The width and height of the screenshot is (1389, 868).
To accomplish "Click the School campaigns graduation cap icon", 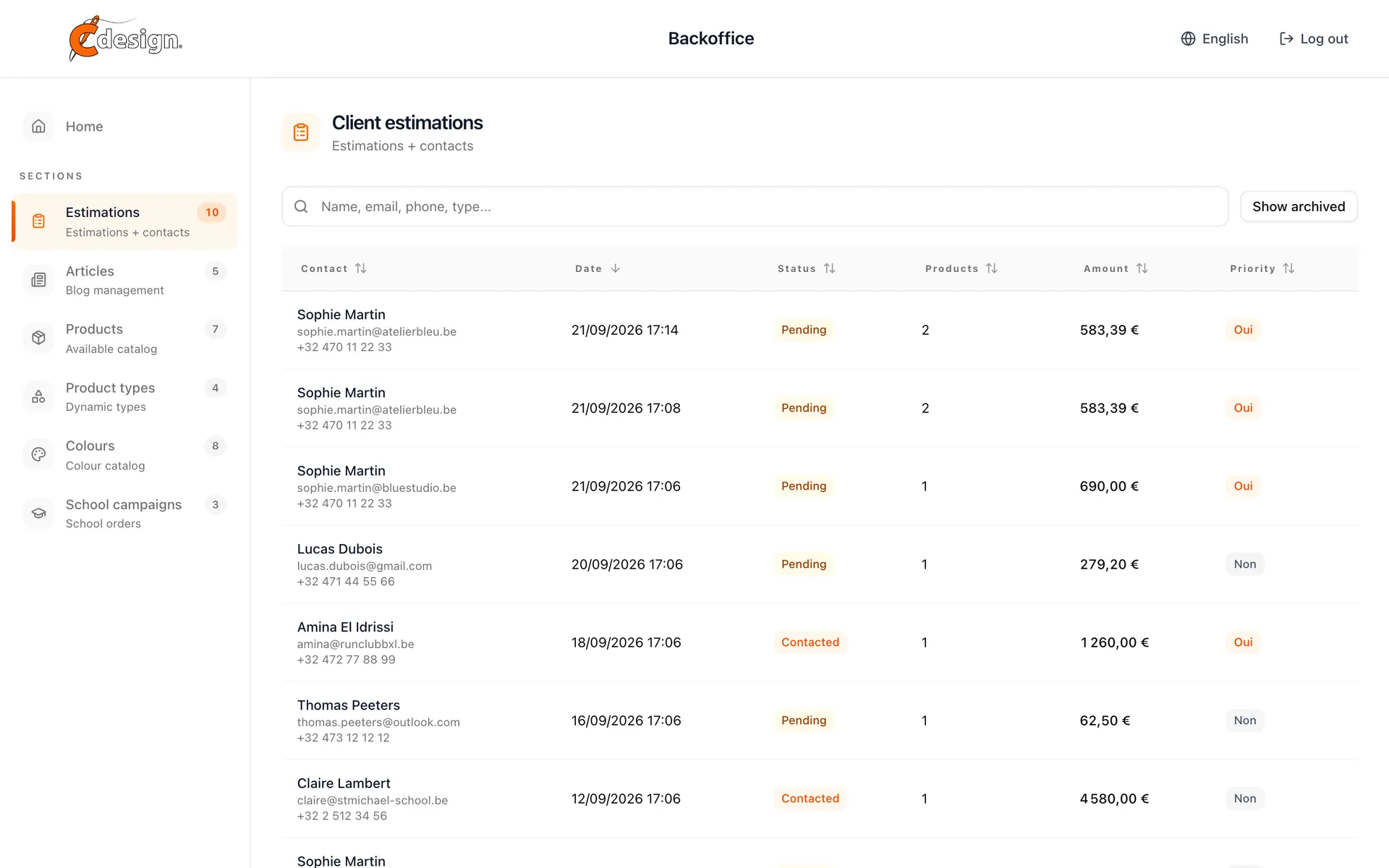I will (x=39, y=513).
